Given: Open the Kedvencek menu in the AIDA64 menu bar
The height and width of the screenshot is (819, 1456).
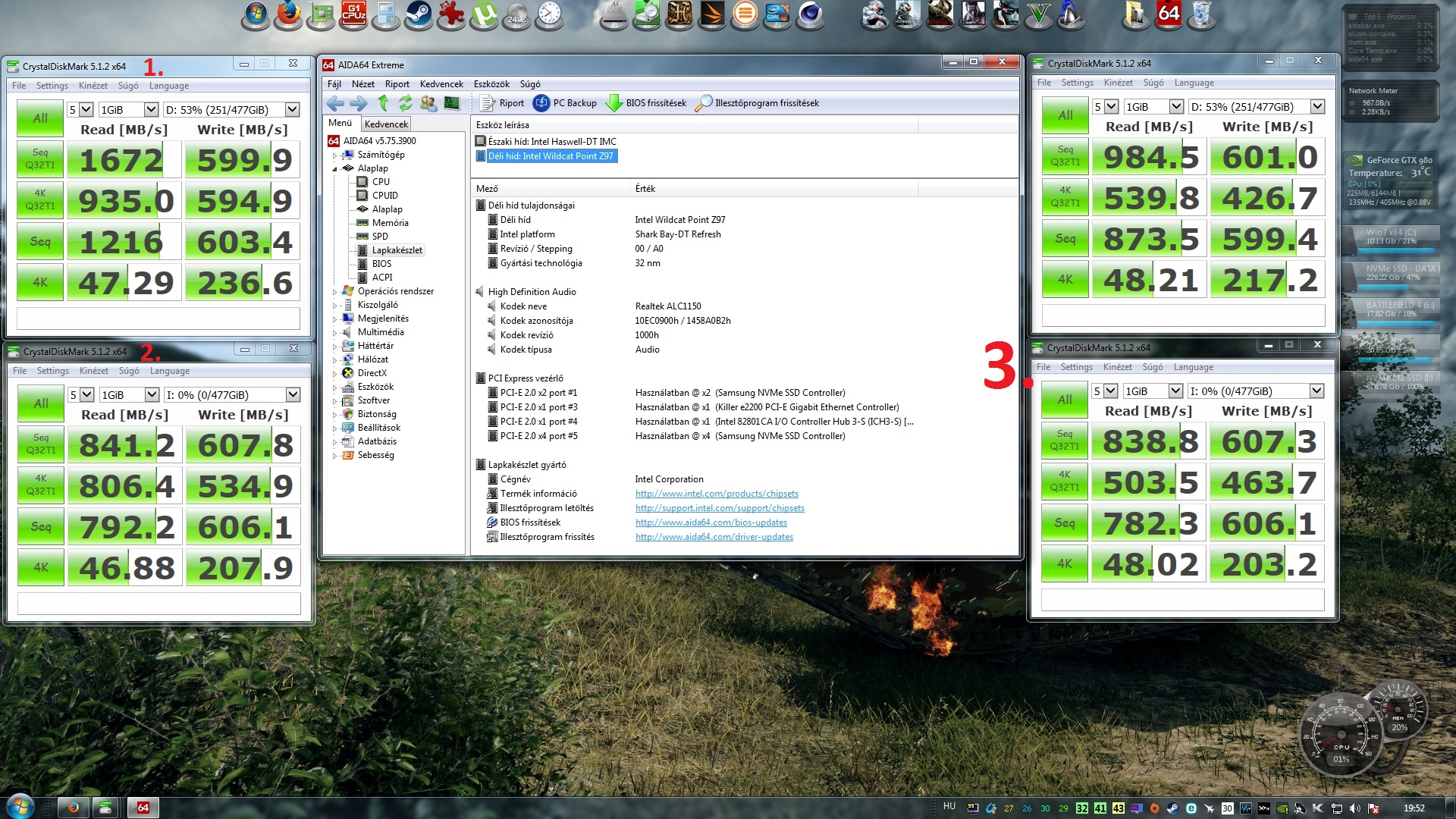Looking at the screenshot, I should pos(441,84).
